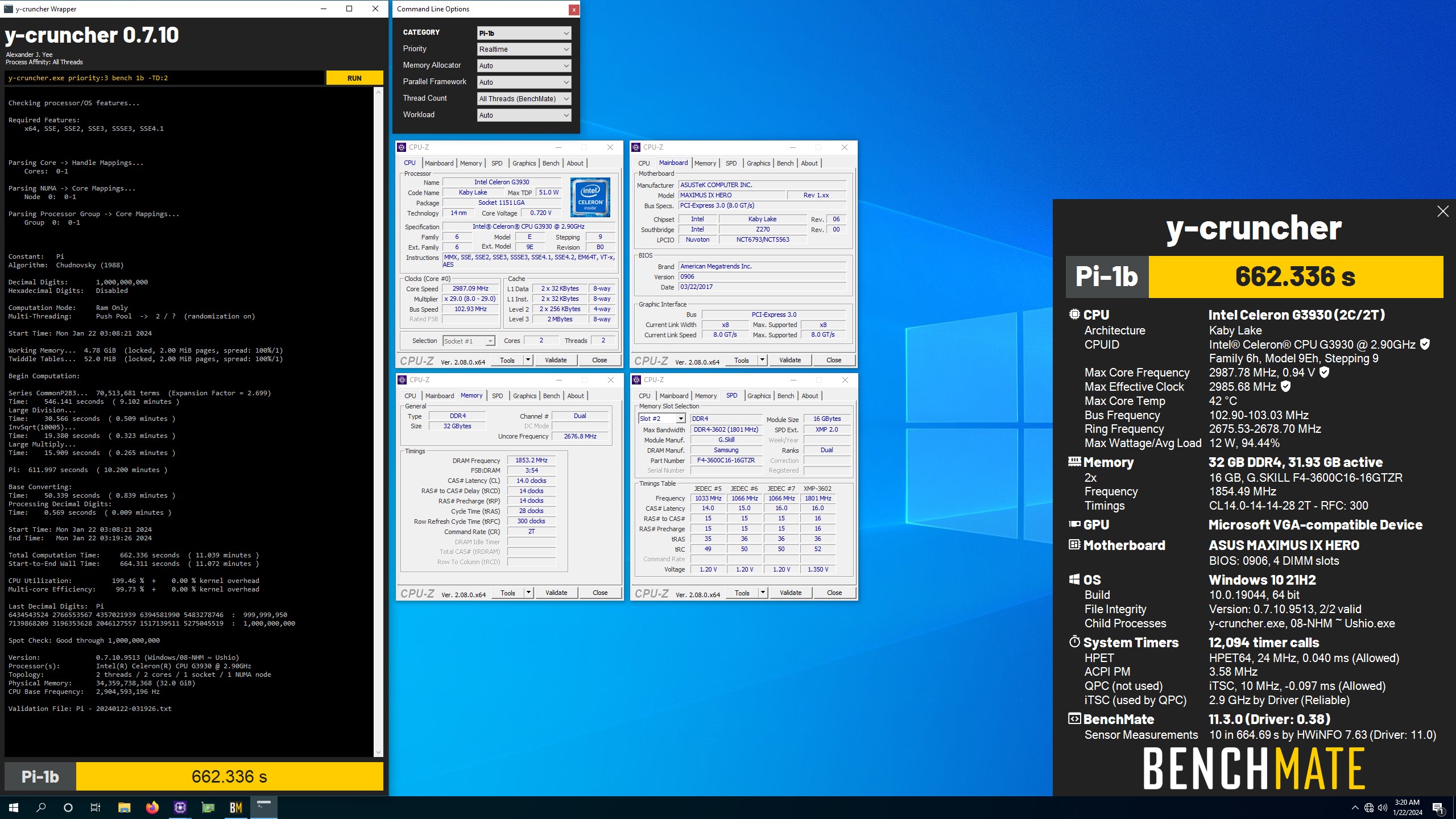Click the y-cruncher command line field
The image size is (1456, 819).
(164, 78)
